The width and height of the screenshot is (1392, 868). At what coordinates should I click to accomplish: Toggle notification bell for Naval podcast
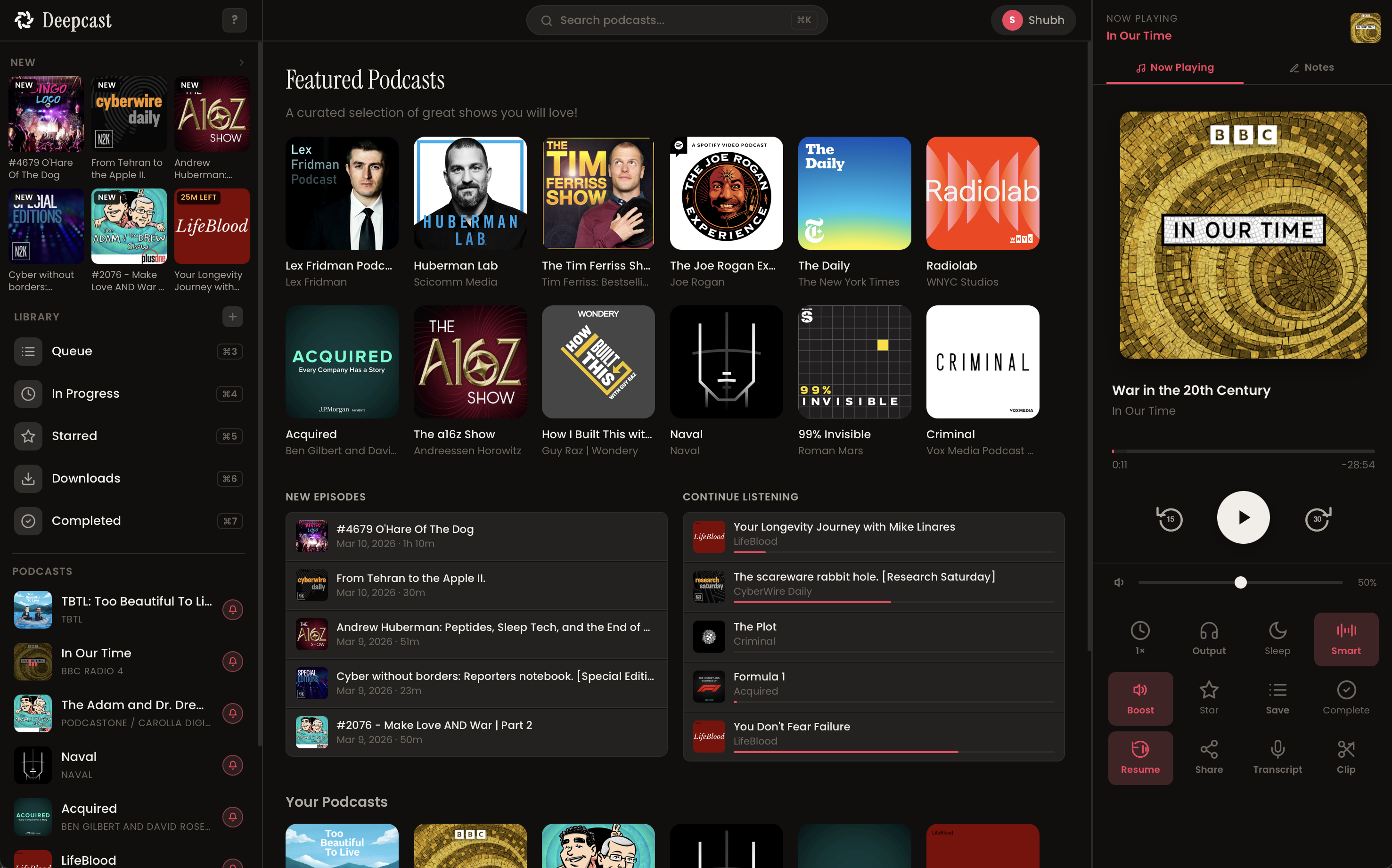232,765
